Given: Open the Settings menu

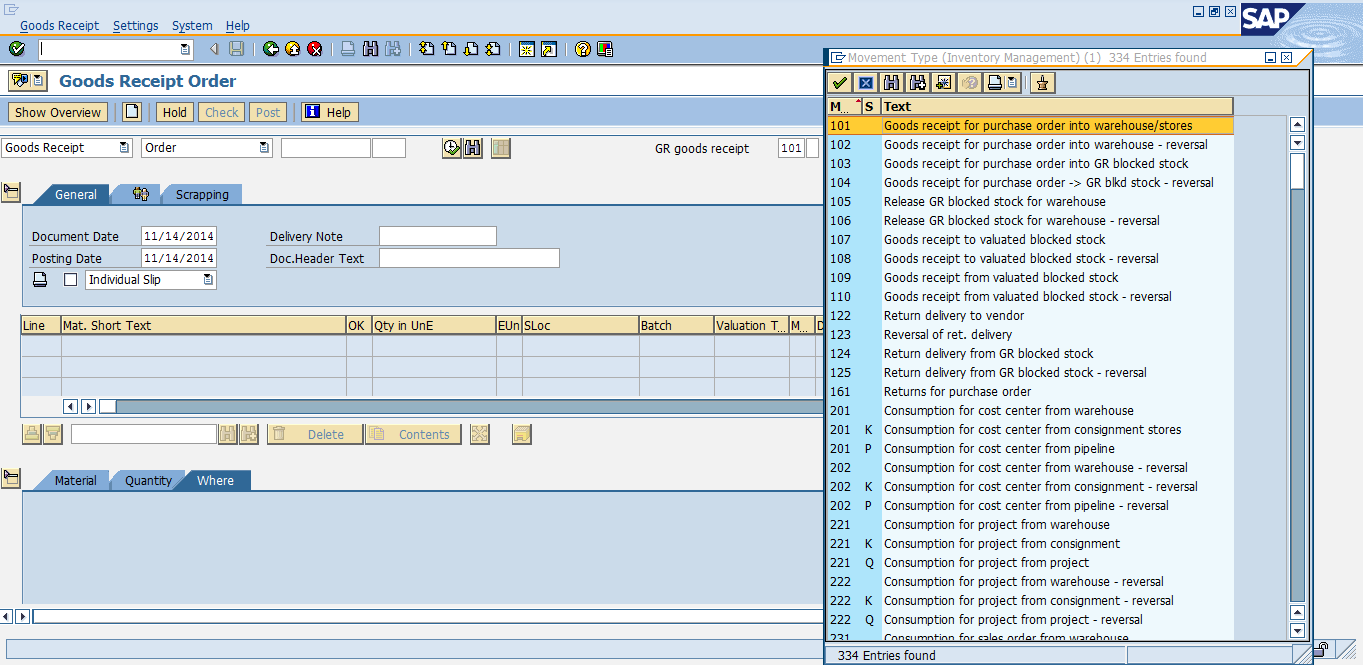Looking at the screenshot, I should [x=135, y=25].
